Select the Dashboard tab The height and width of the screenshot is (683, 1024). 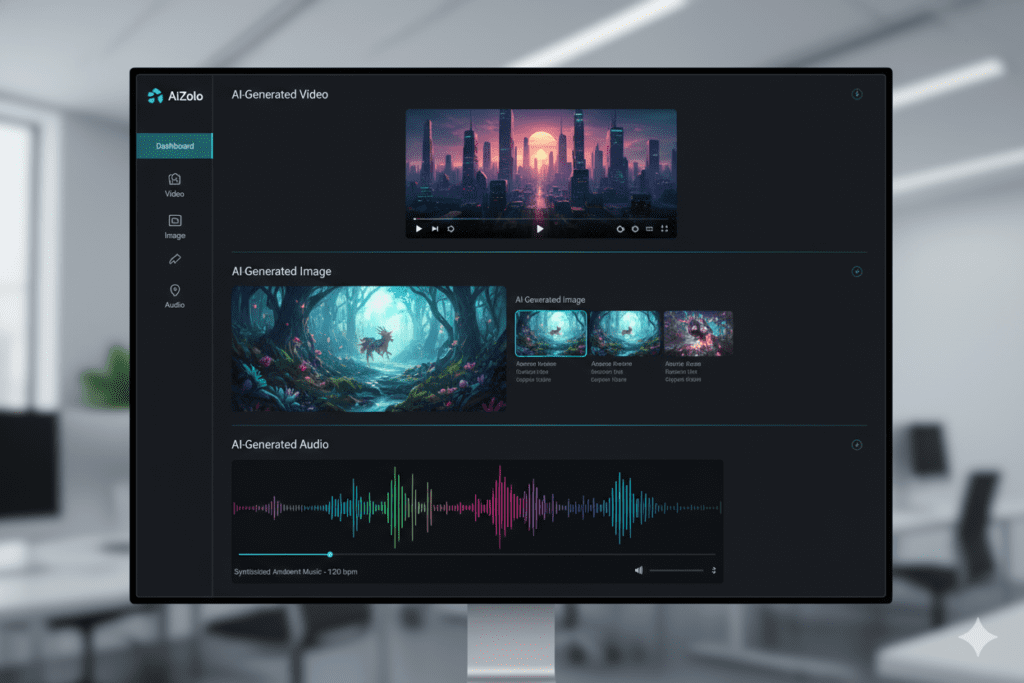pyautogui.click(x=175, y=146)
